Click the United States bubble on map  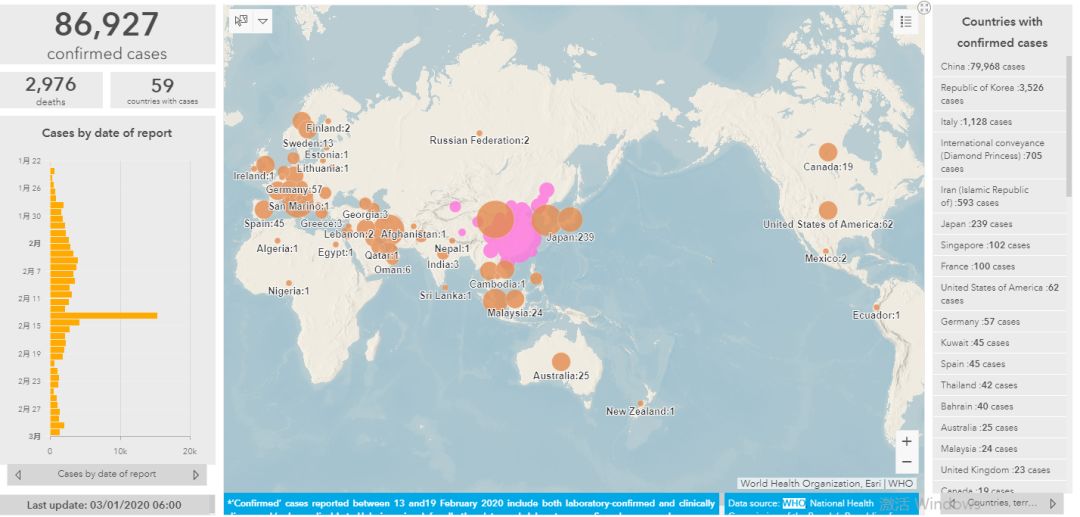(828, 211)
